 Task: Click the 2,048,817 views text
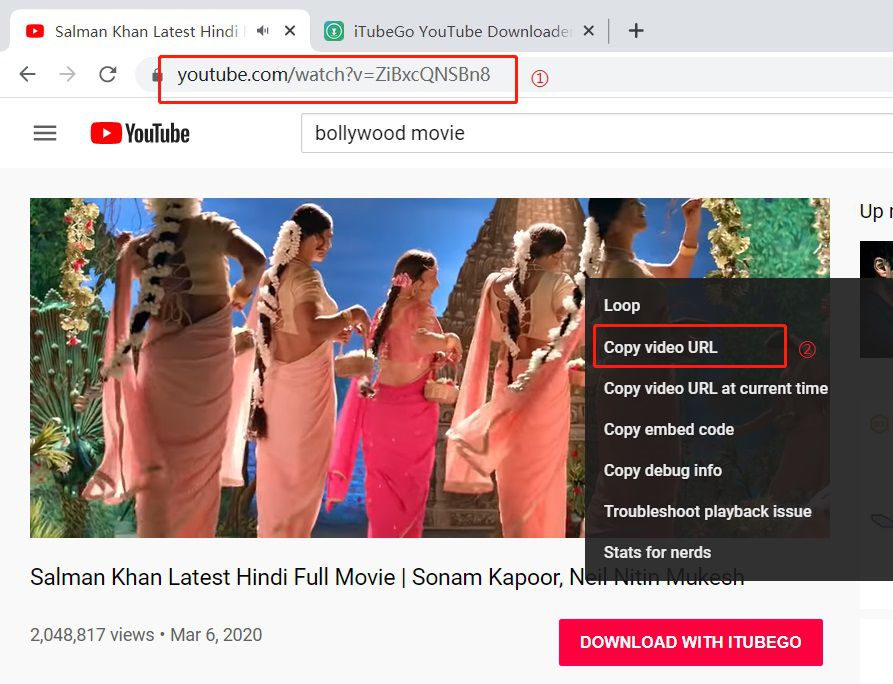tap(92, 634)
